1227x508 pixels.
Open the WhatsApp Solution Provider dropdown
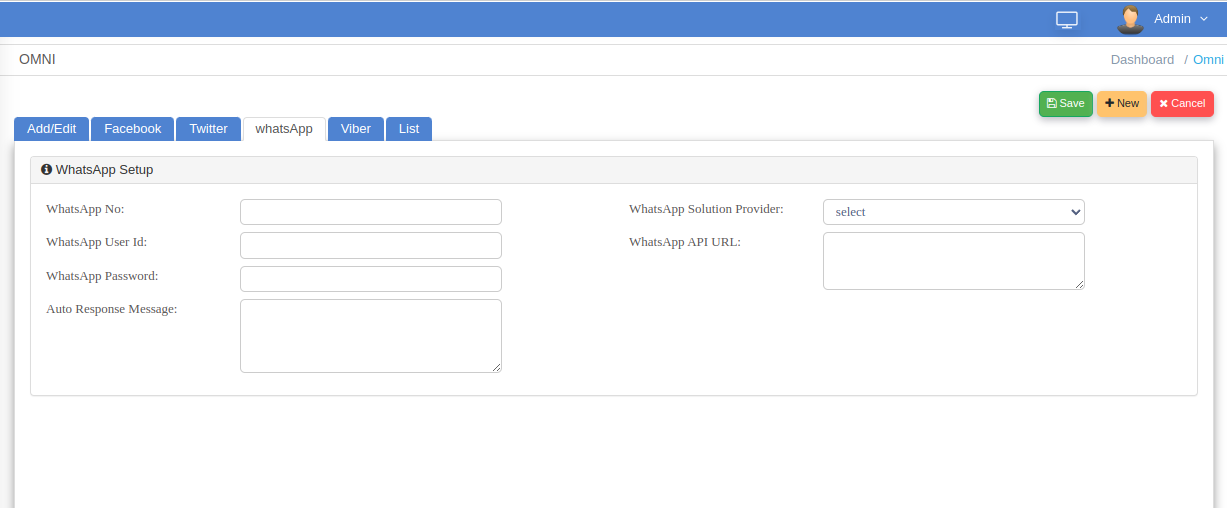click(953, 212)
